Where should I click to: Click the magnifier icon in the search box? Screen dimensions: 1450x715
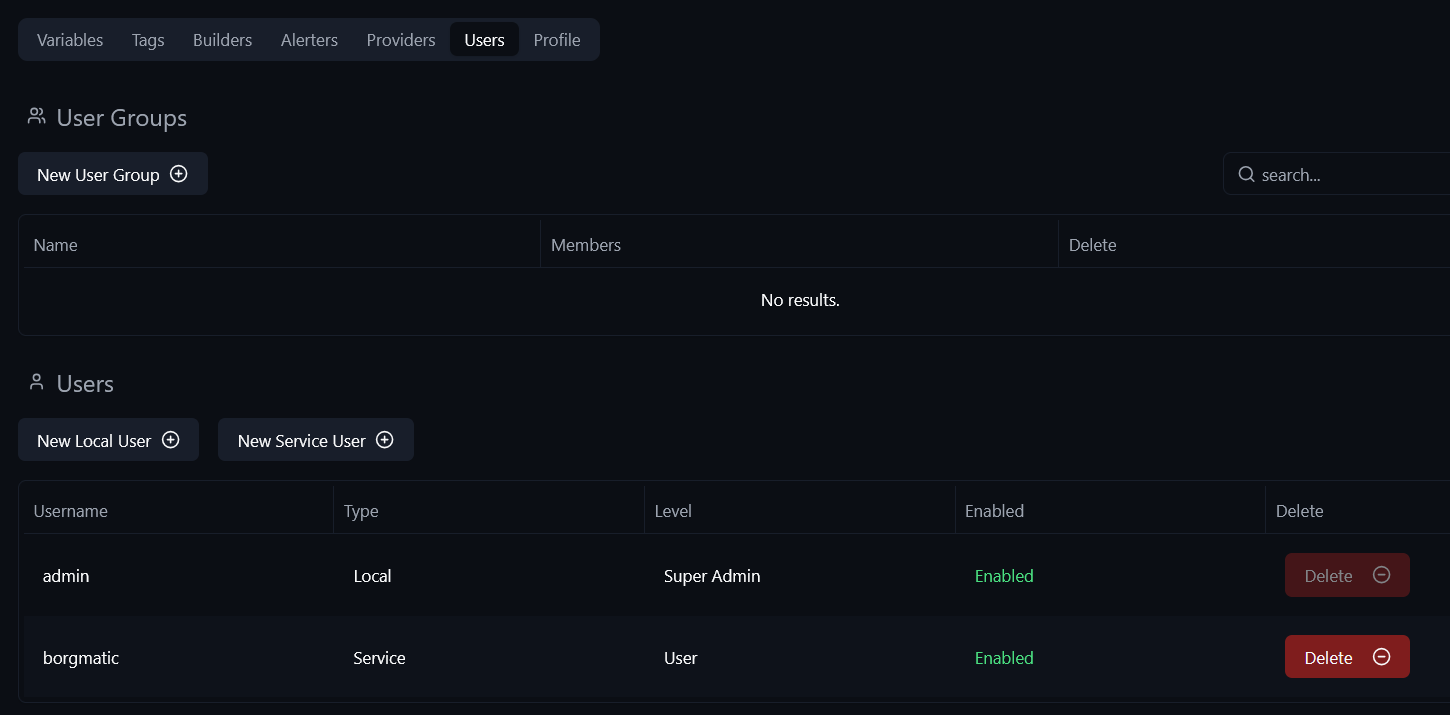tap(1246, 174)
